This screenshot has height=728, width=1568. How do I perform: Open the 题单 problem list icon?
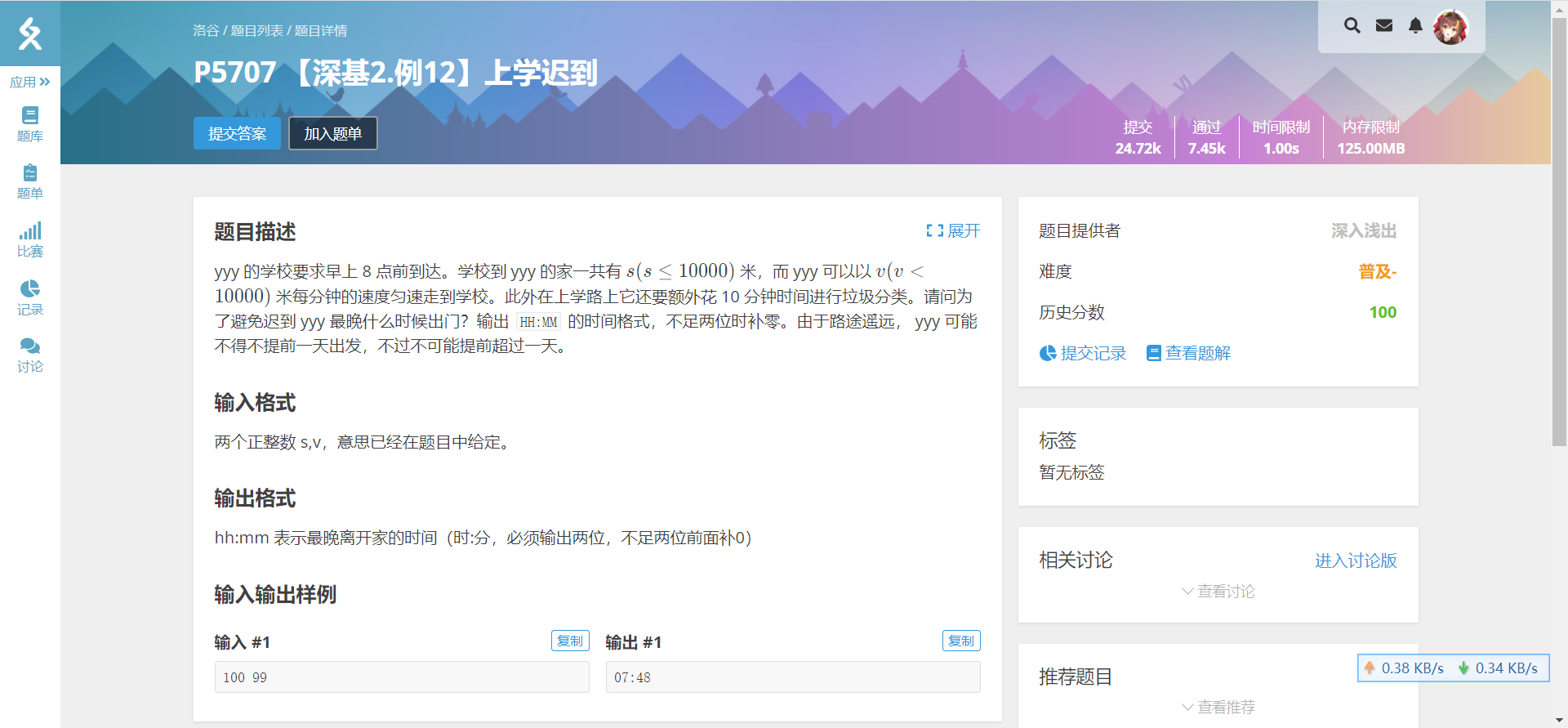tap(30, 173)
